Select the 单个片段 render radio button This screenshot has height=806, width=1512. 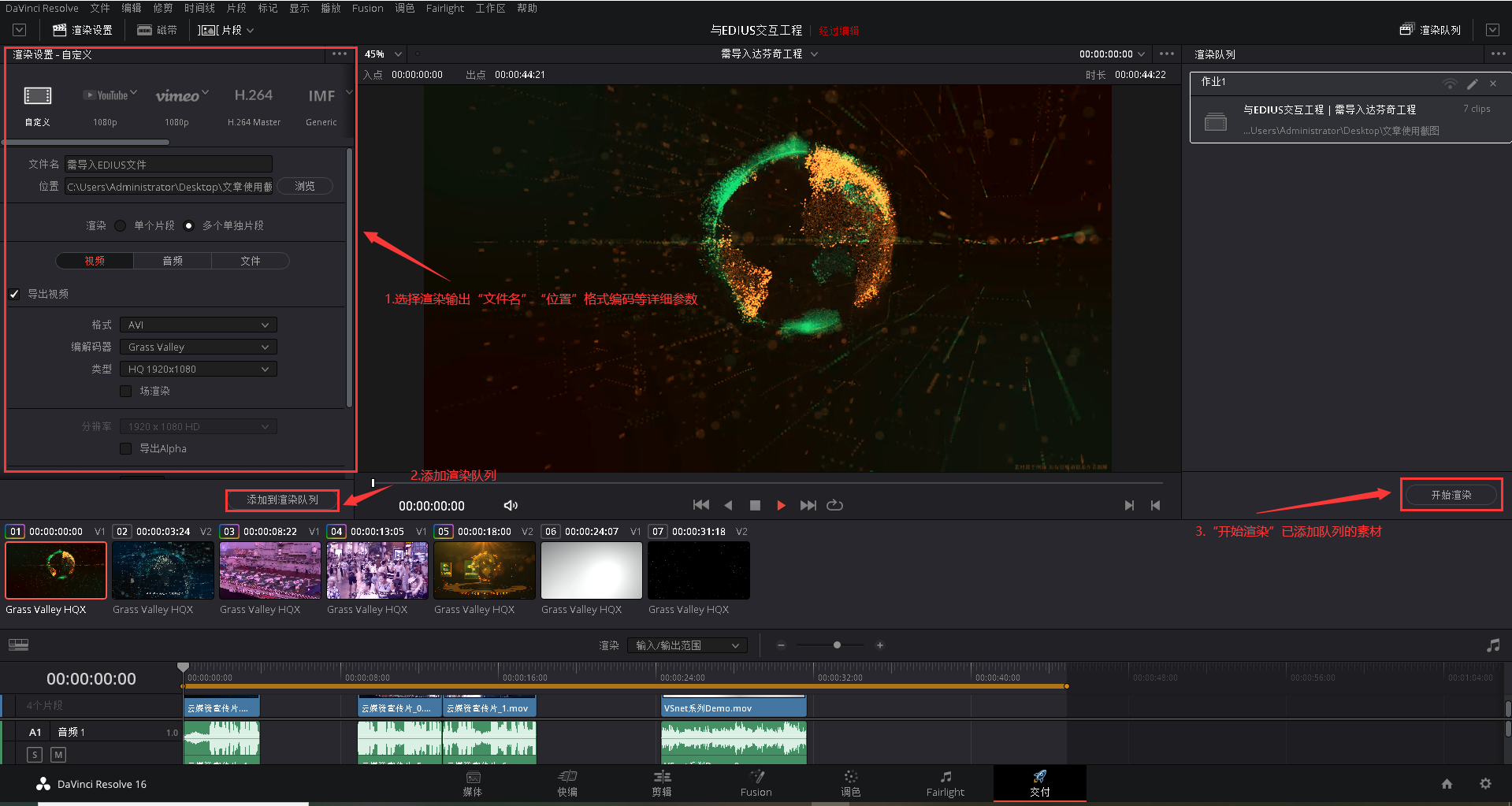click(x=121, y=225)
